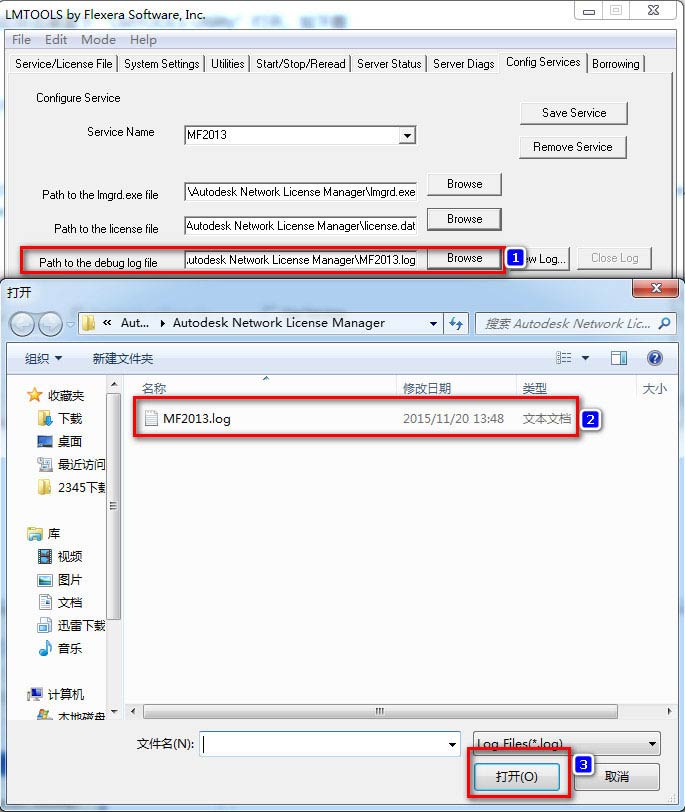Image resolution: width=685 pixels, height=812 pixels.
Task: Expand the Service Name MF2013 dropdown
Action: click(407, 136)
